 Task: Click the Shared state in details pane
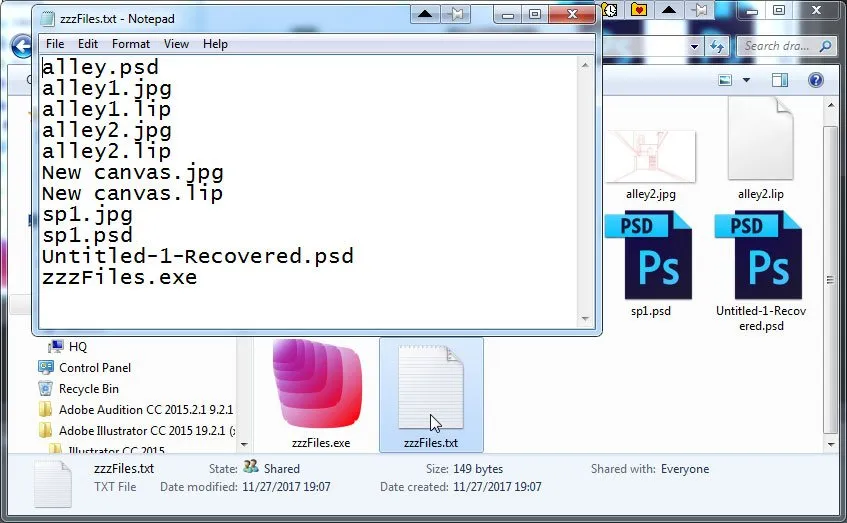point(281,468)
